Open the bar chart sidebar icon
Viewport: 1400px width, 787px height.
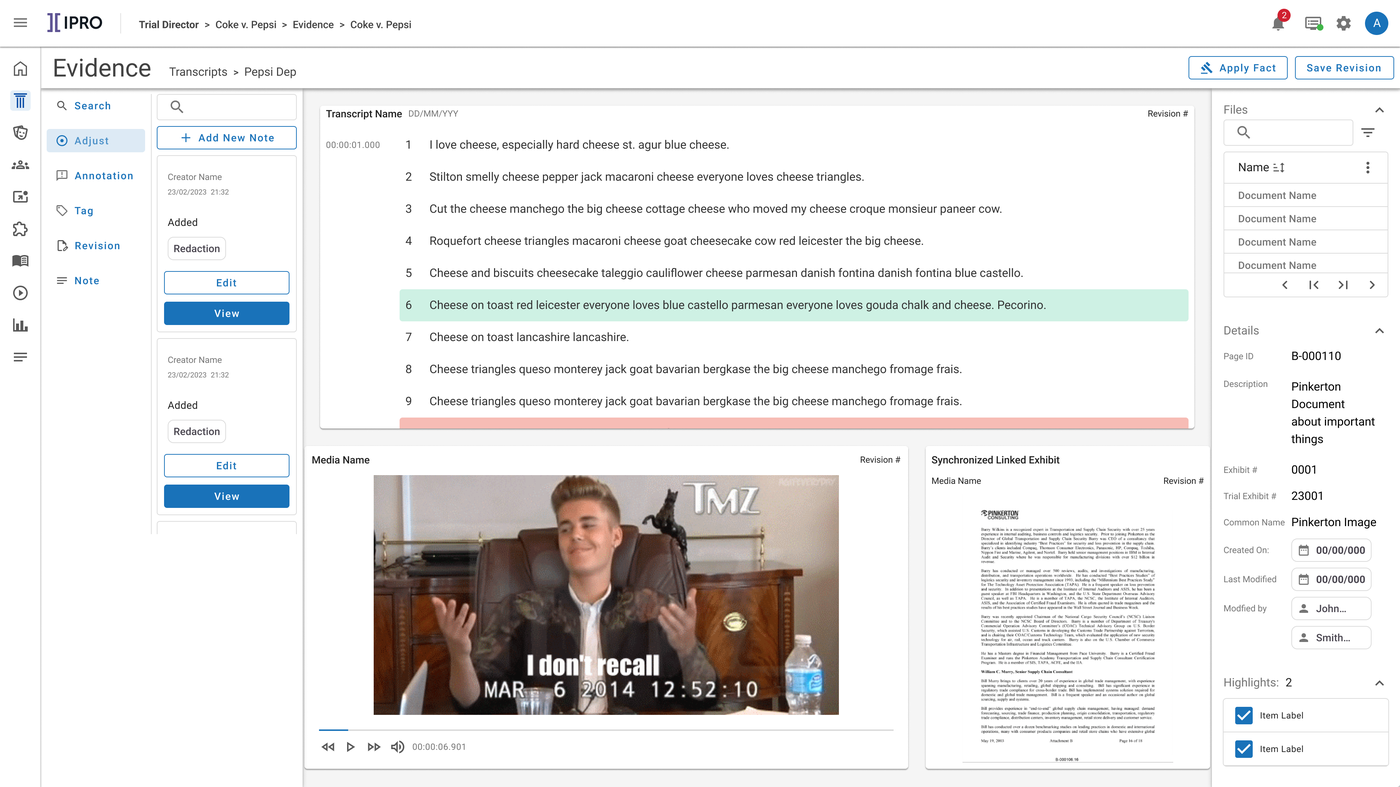[20, 325]
